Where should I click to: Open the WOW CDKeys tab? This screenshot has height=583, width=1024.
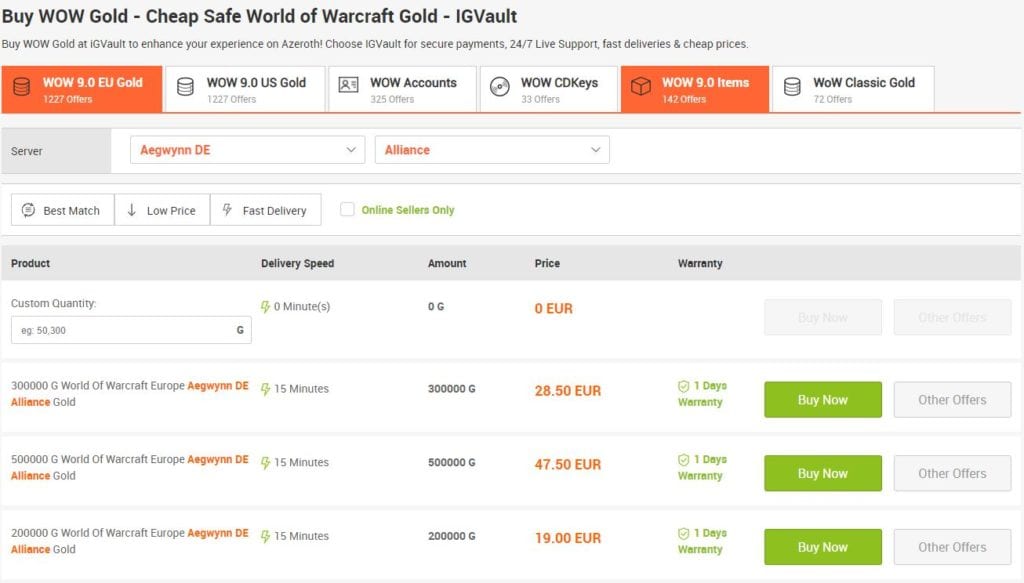point(549,89)
